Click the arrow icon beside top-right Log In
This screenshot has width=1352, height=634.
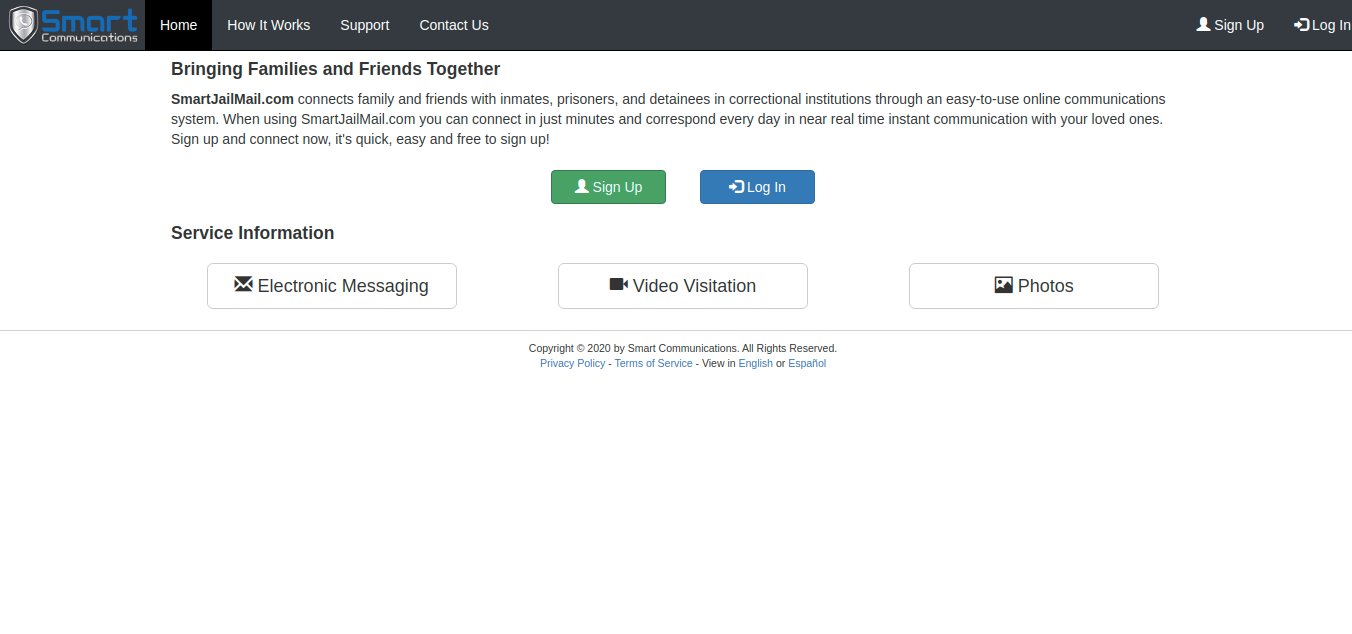coord(1300,24)
